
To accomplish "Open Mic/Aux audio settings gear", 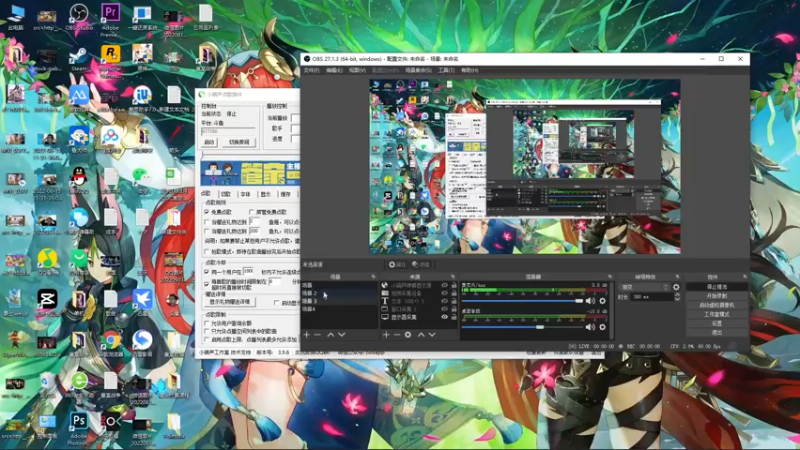I will coord(603,301).
